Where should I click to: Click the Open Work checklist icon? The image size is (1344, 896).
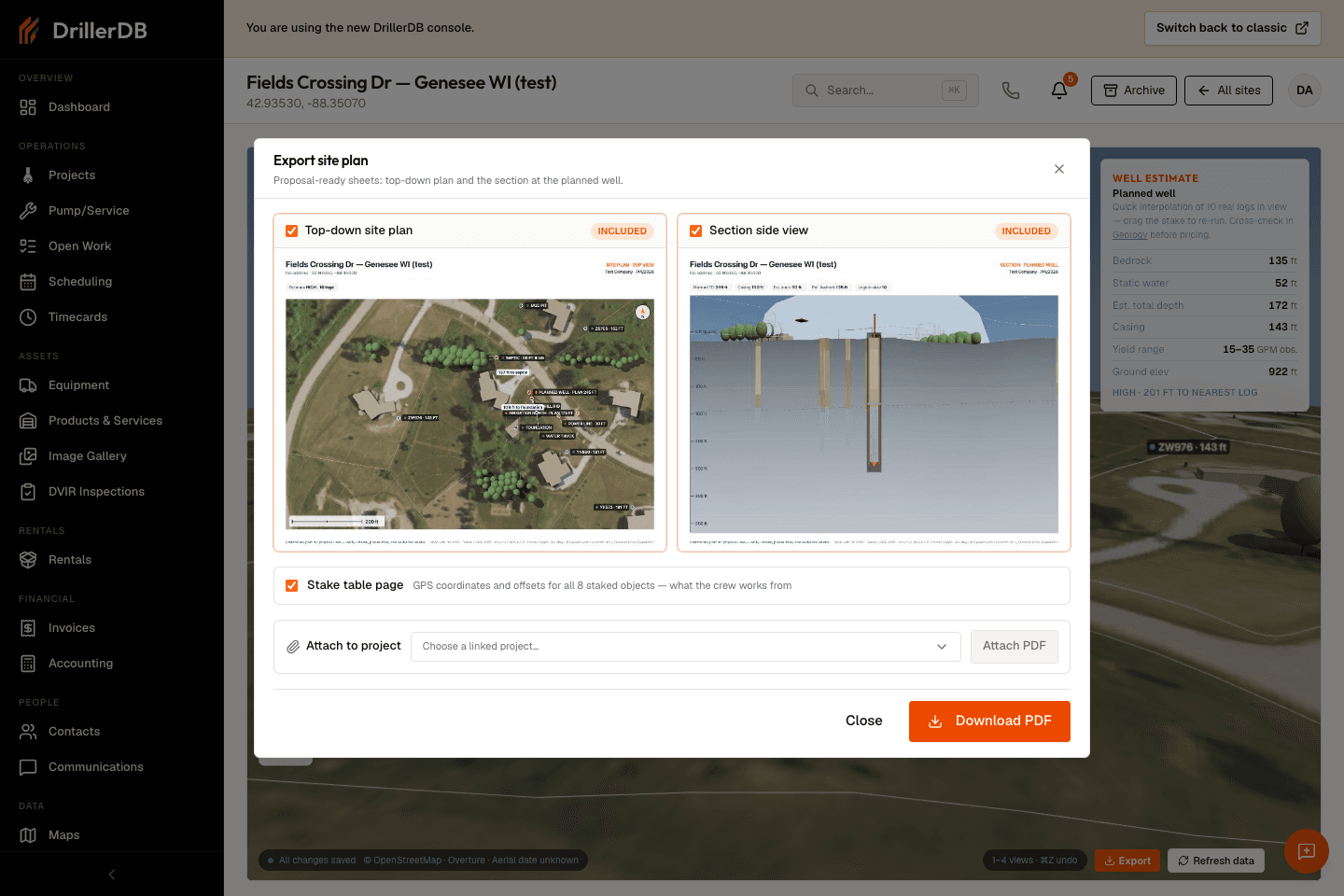(x=28, y=246)
